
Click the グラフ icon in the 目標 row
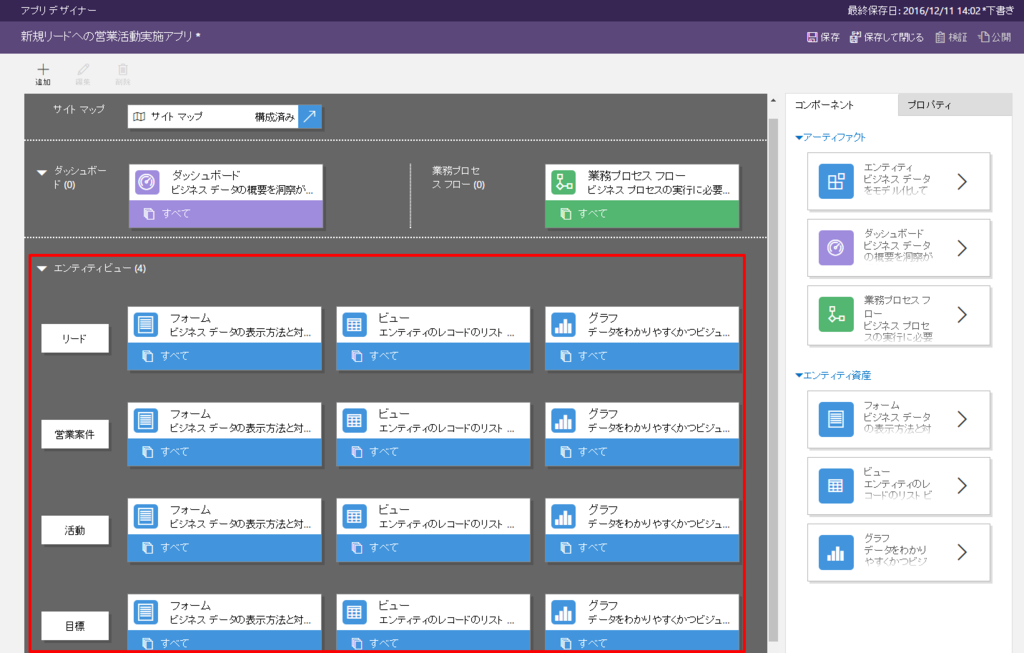click(x=564, y=613)
